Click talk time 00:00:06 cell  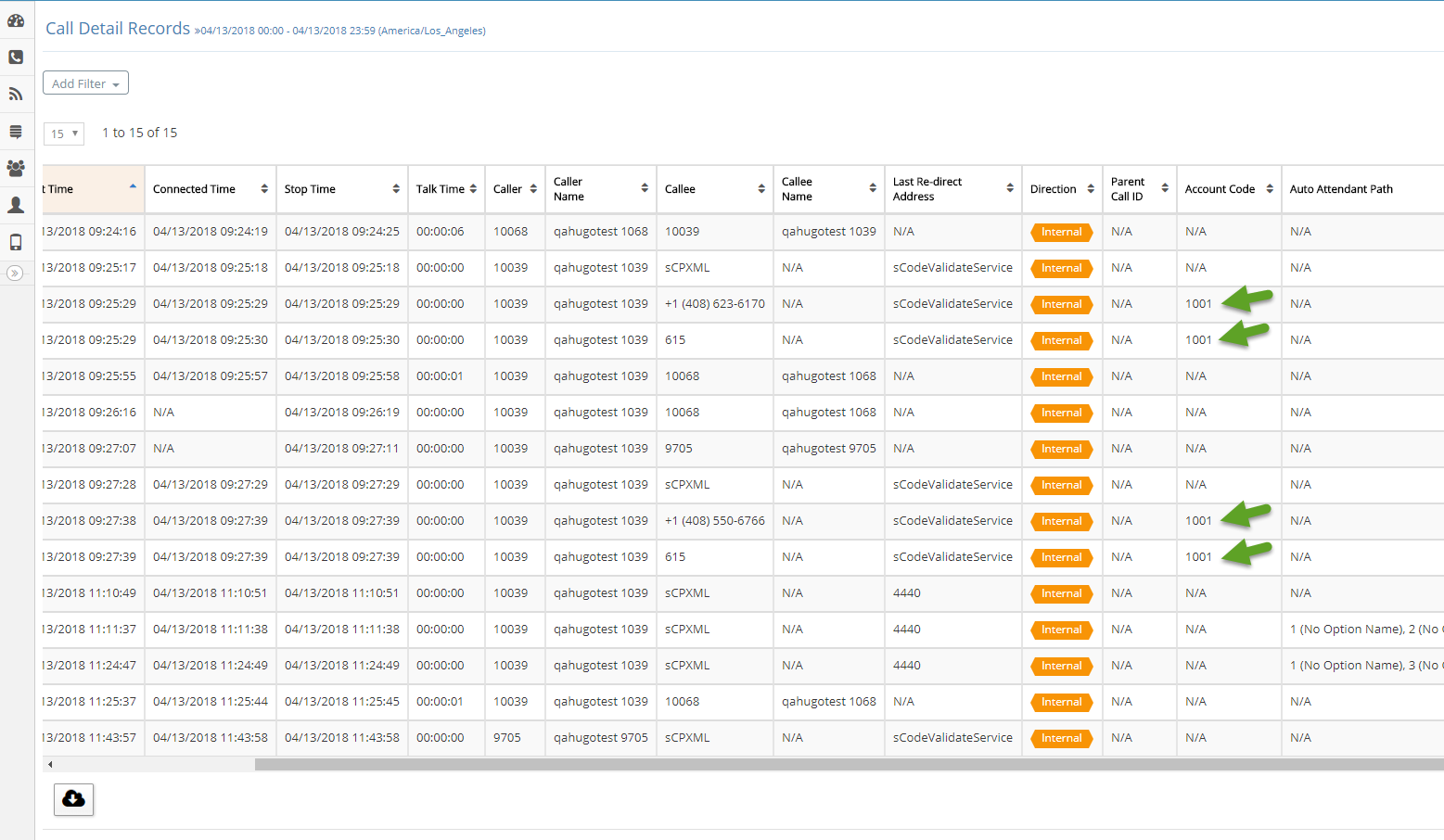coord(441,232)
